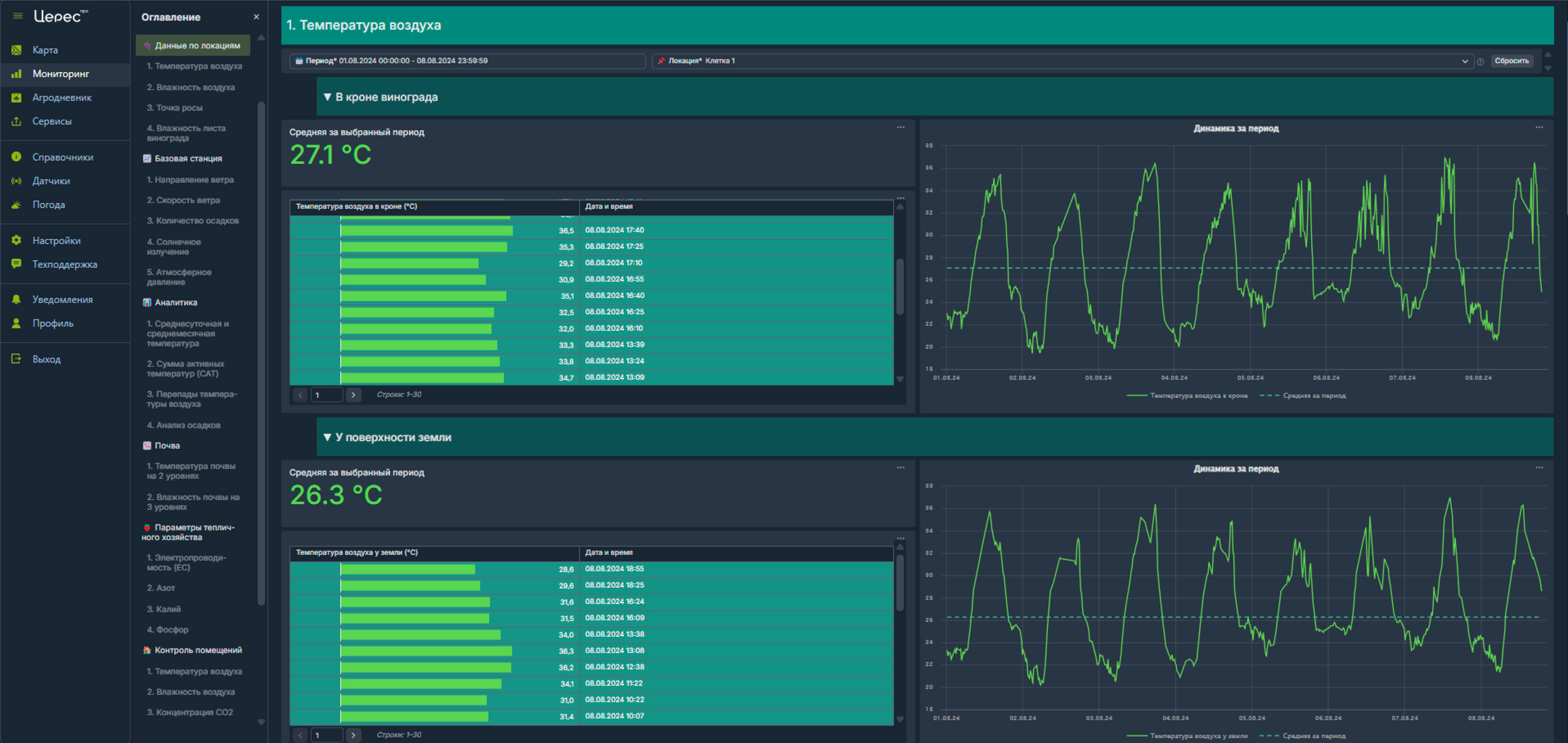Go to 2. Влажность воздуха under Данные по локациям
This screenshot has height=743, width=1568.
[191, 88]
